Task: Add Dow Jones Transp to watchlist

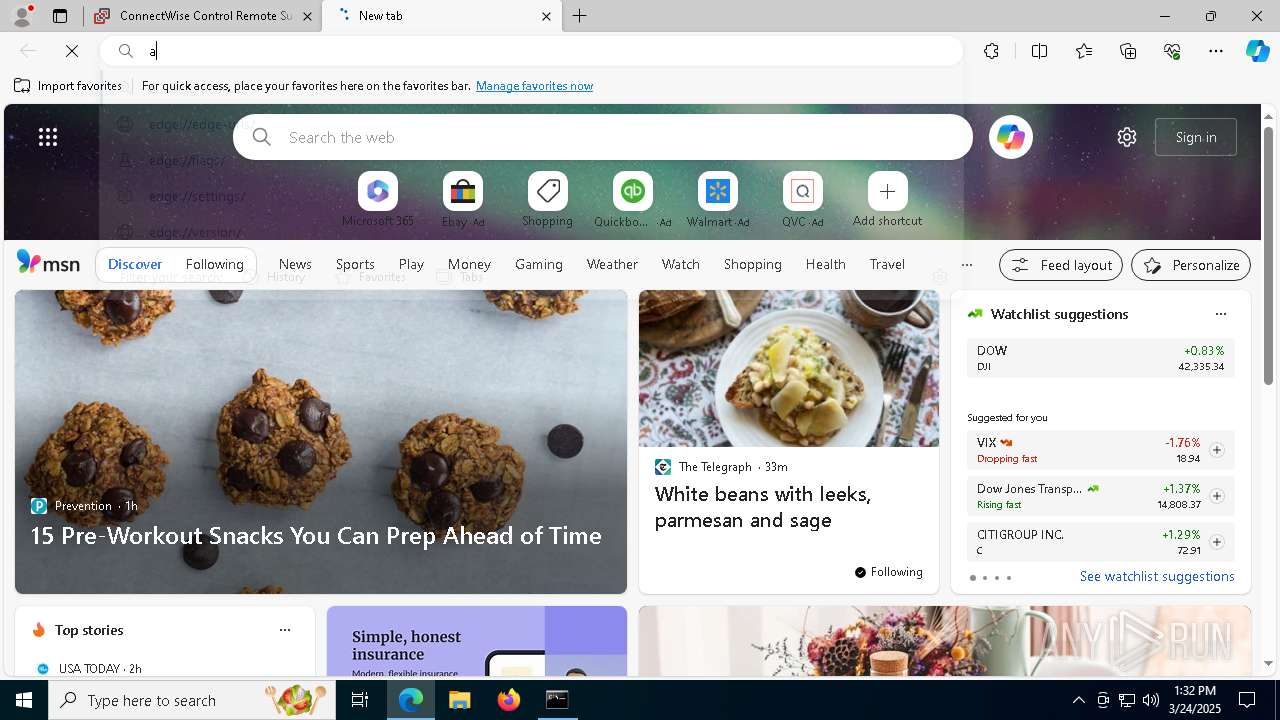Action: 1216,496
